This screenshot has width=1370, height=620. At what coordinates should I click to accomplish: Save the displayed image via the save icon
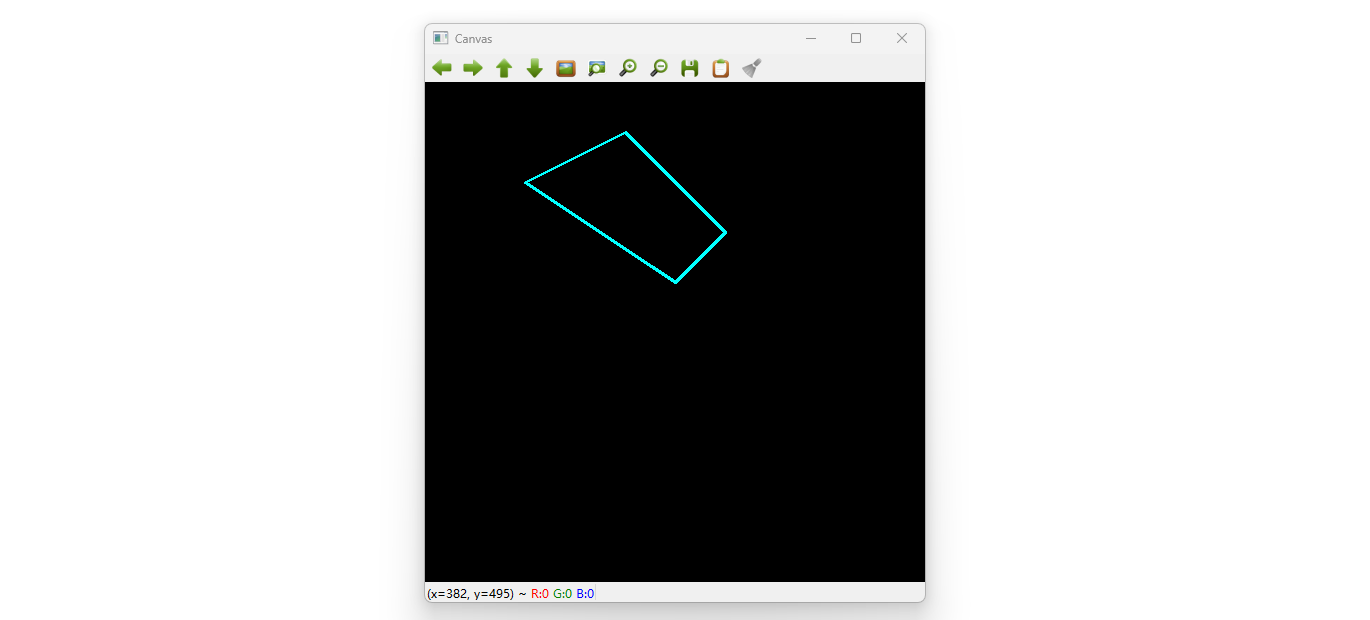689,67
